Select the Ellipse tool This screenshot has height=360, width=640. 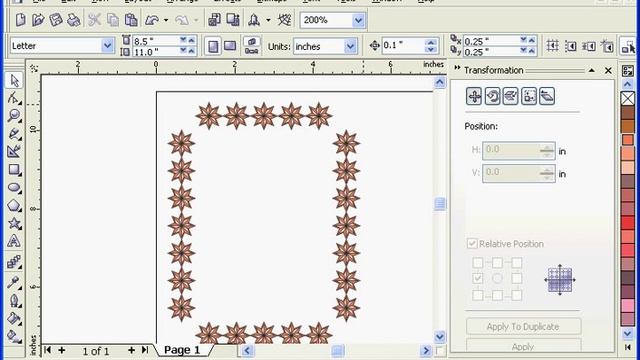pos(14,187)
